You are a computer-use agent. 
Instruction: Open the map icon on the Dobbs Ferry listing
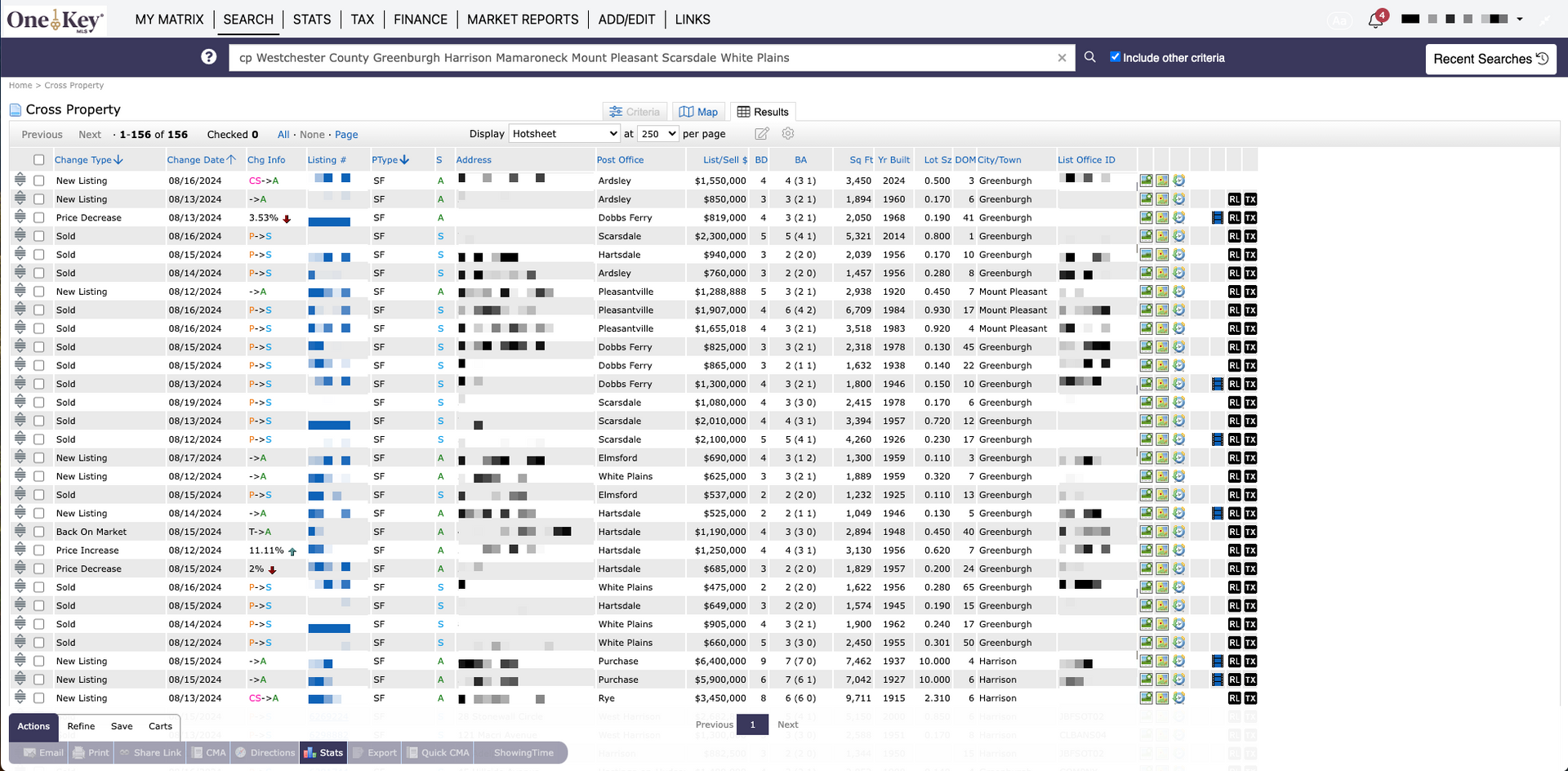1161,217
